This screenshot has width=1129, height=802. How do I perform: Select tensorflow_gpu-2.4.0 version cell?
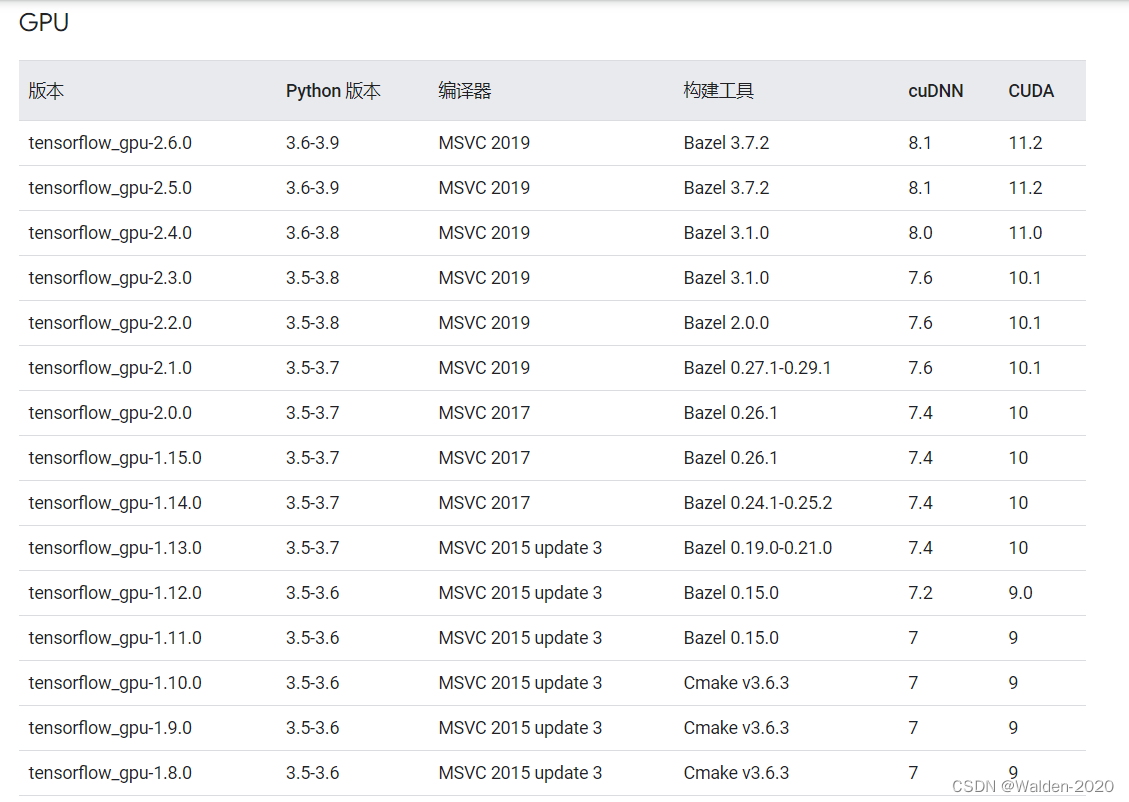click(110, 233)
